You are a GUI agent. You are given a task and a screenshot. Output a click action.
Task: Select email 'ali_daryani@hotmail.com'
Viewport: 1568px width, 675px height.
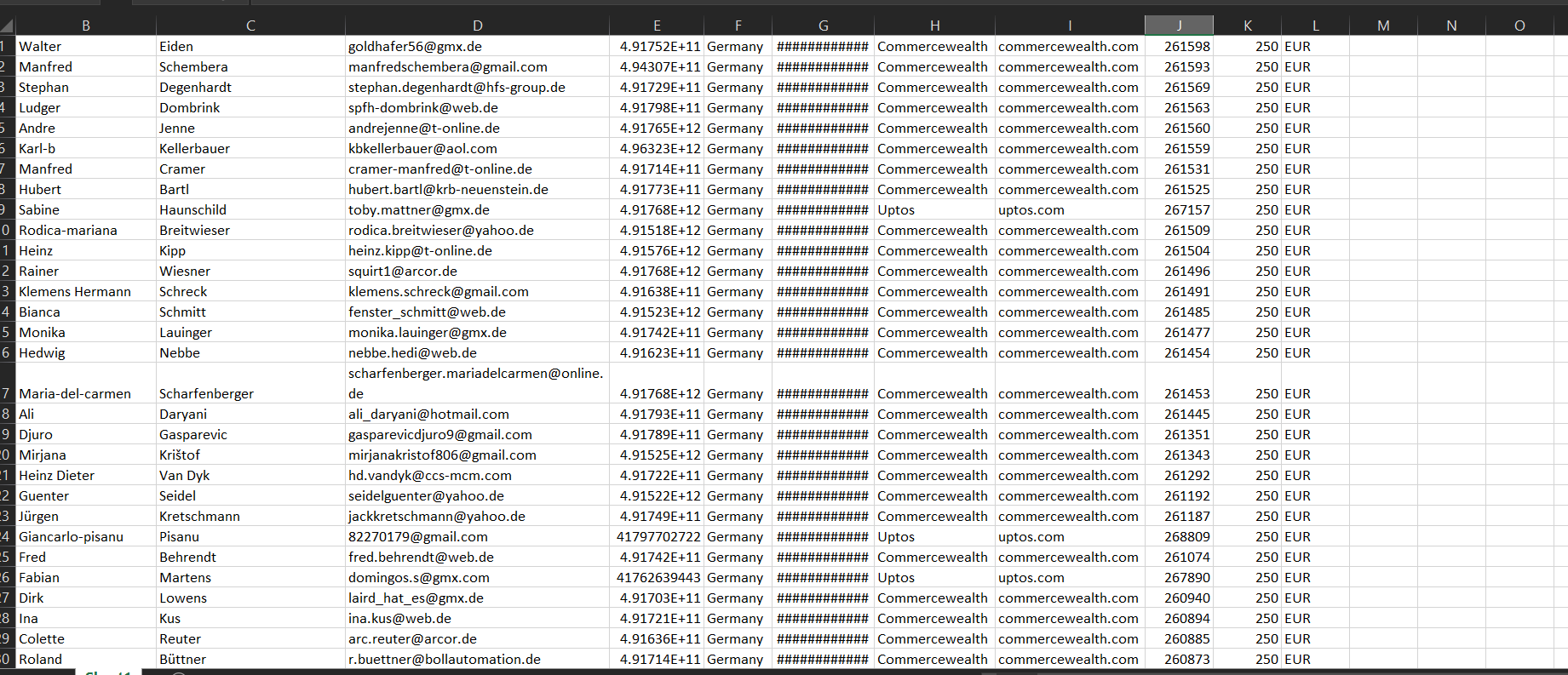pos(477,414)
